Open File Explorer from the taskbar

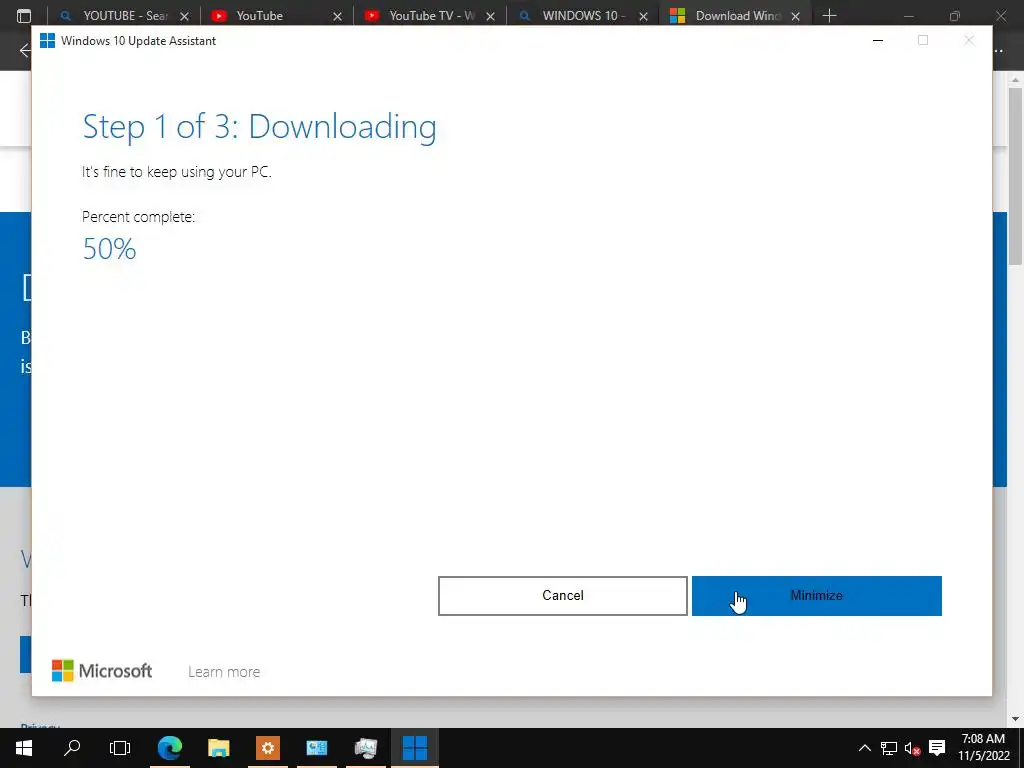click(x=219, y=748)
